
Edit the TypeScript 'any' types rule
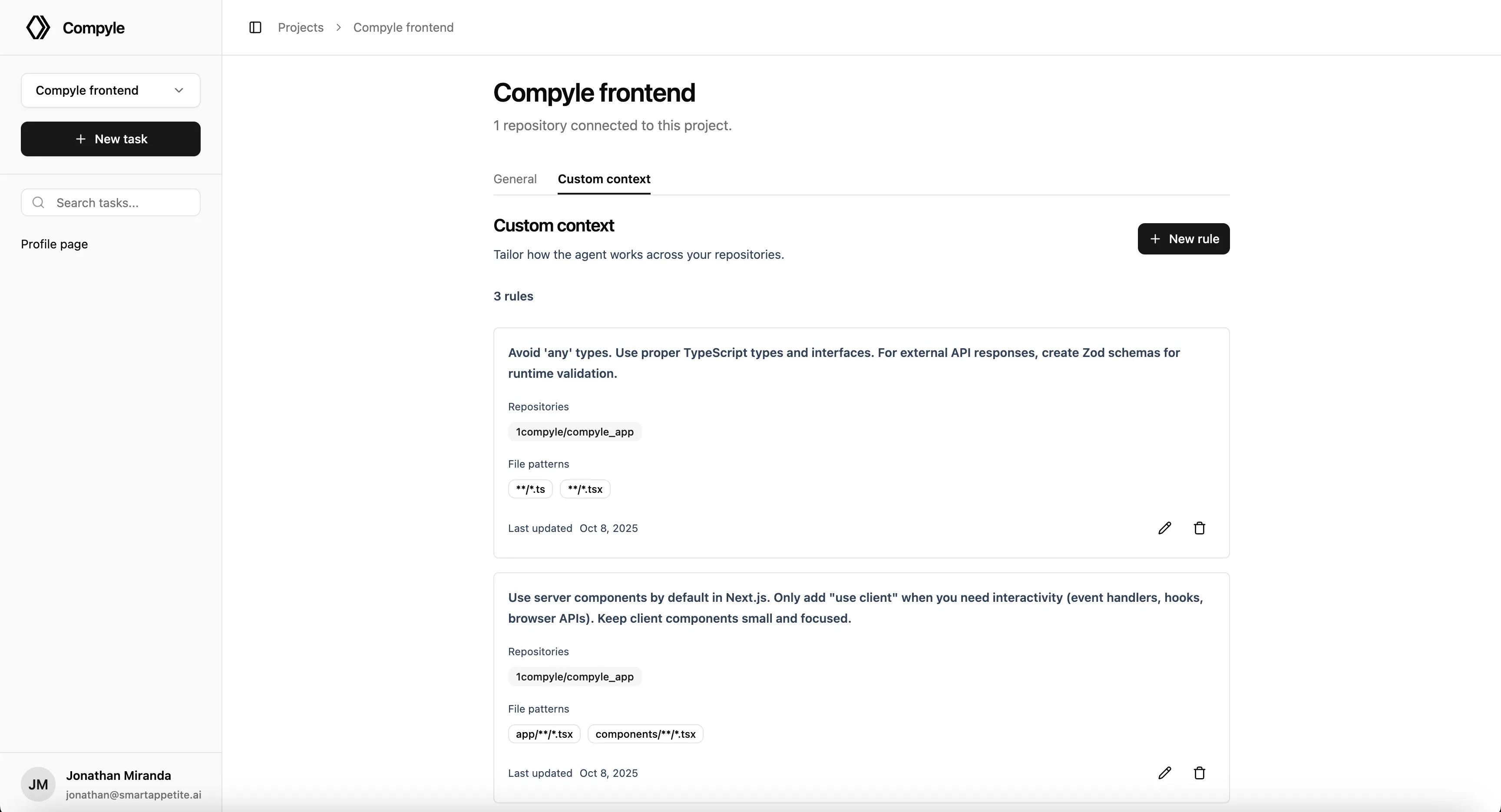click(x=1165, y=528)
